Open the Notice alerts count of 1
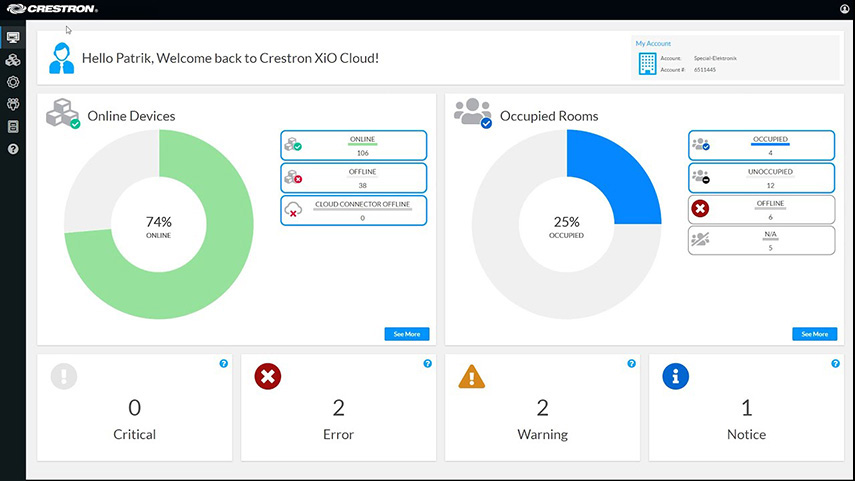 [x=746, y=407]
